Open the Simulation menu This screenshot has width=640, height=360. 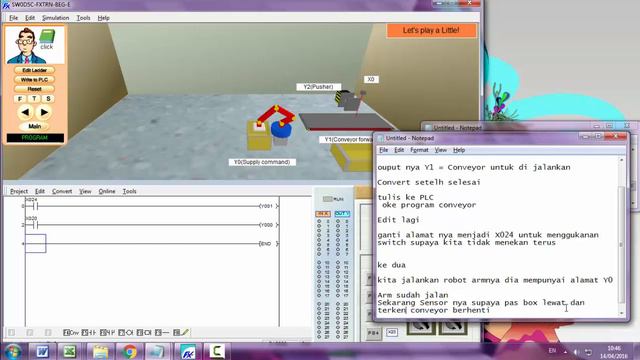tap(56, 18)
